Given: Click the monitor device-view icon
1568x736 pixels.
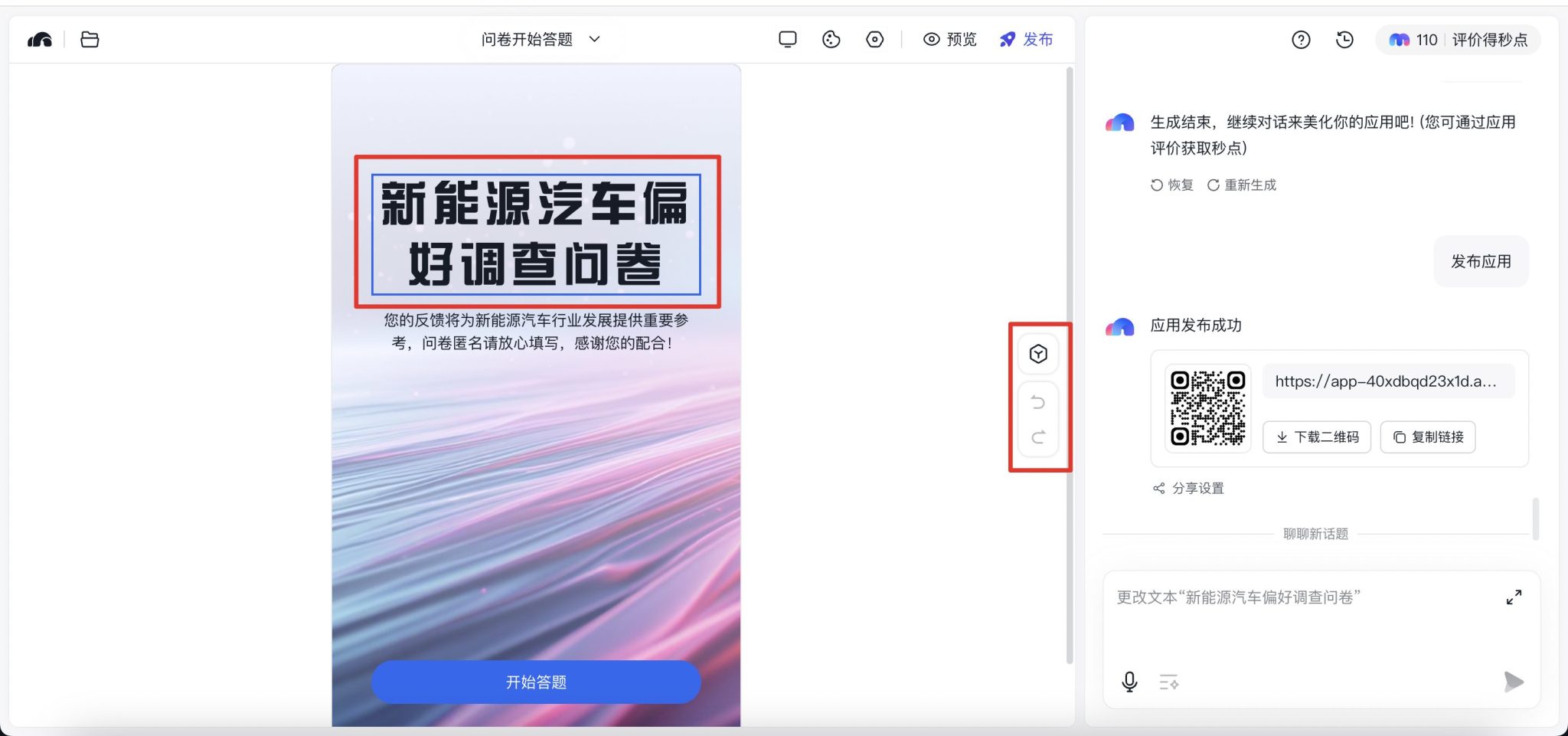Looking at the screenshot, I should point(788,39).
